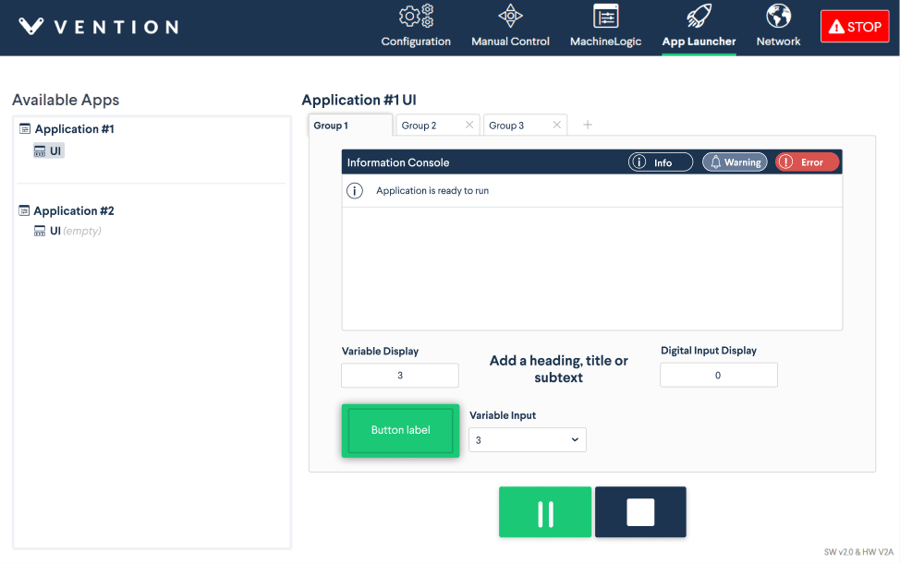Open Manual Control from top bar

tap(510, 17)
